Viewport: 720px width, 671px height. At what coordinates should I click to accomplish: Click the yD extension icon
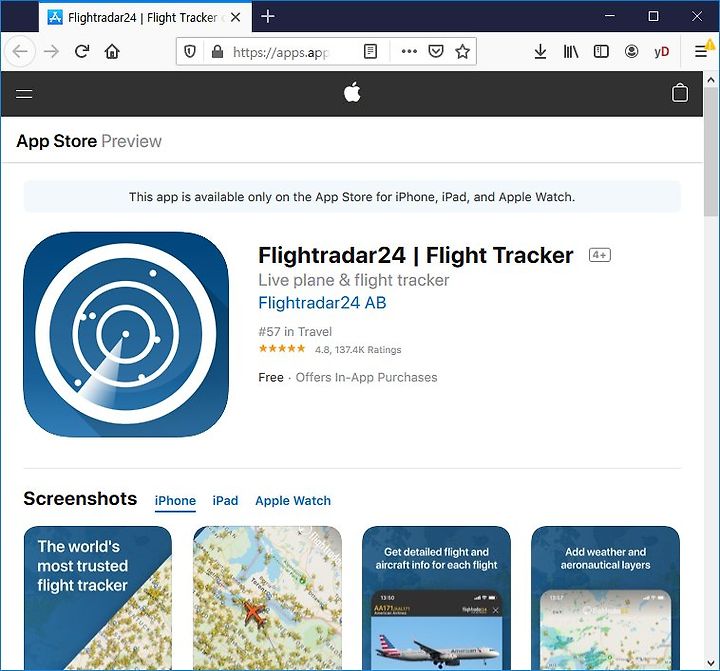[662, 51]
